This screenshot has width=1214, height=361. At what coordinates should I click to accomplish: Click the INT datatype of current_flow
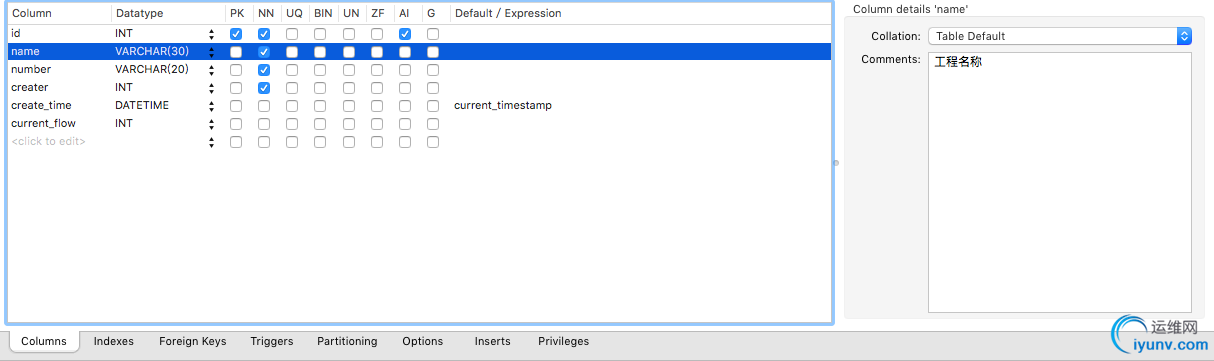click(x=124, y=124)
